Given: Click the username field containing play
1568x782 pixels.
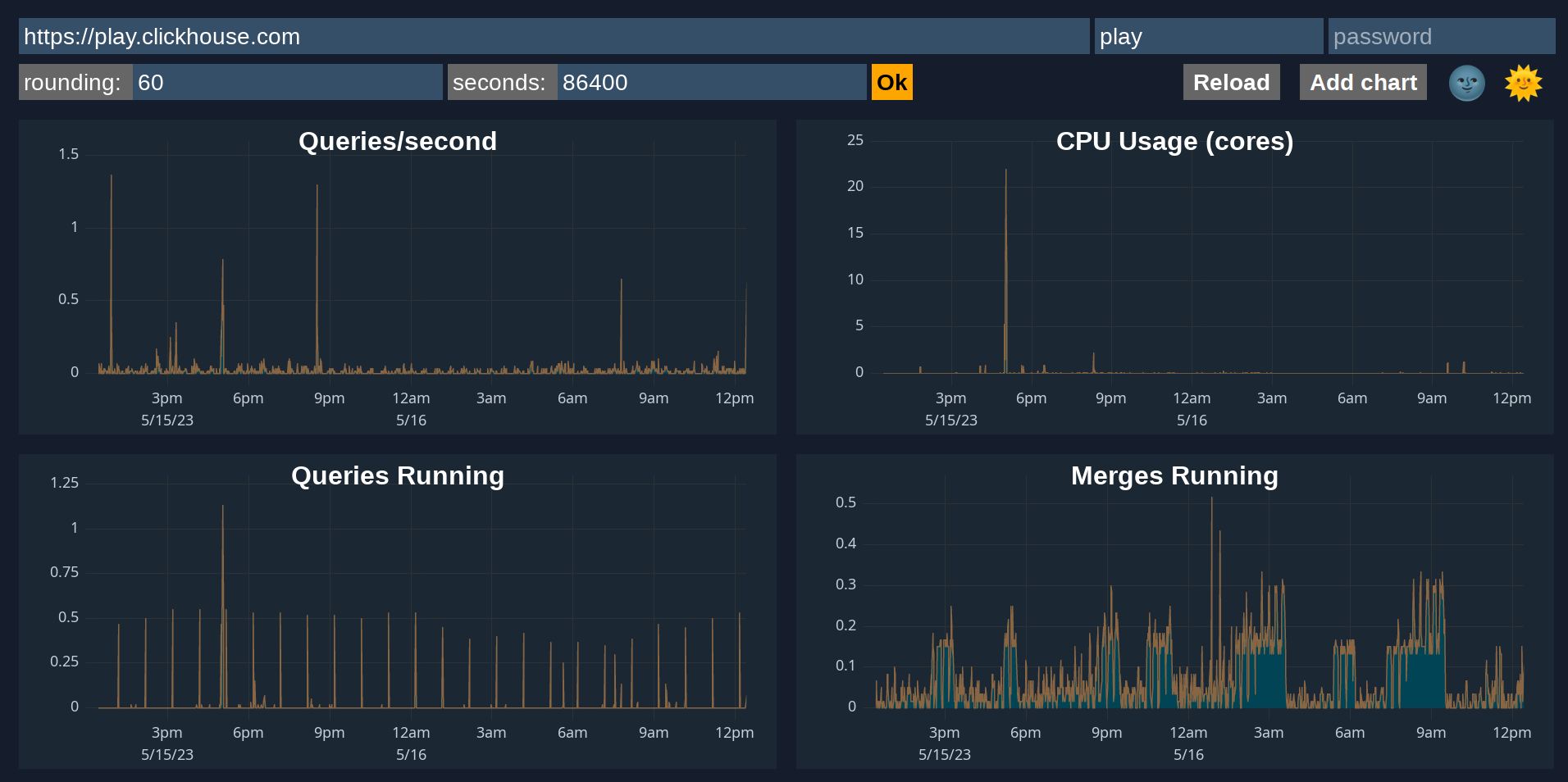Looking at the screenshot, I should click(x=1208, y=37).
